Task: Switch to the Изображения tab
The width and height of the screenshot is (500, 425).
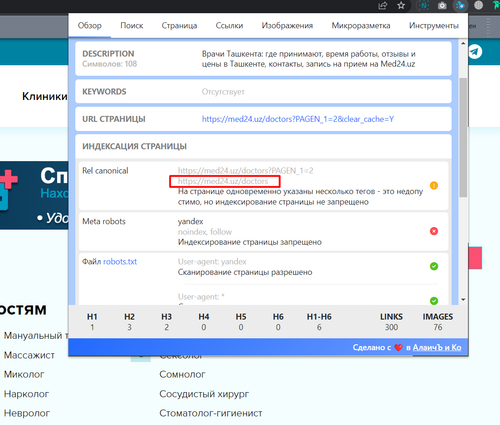Action: pyautogui.click(x=287, y=26)
